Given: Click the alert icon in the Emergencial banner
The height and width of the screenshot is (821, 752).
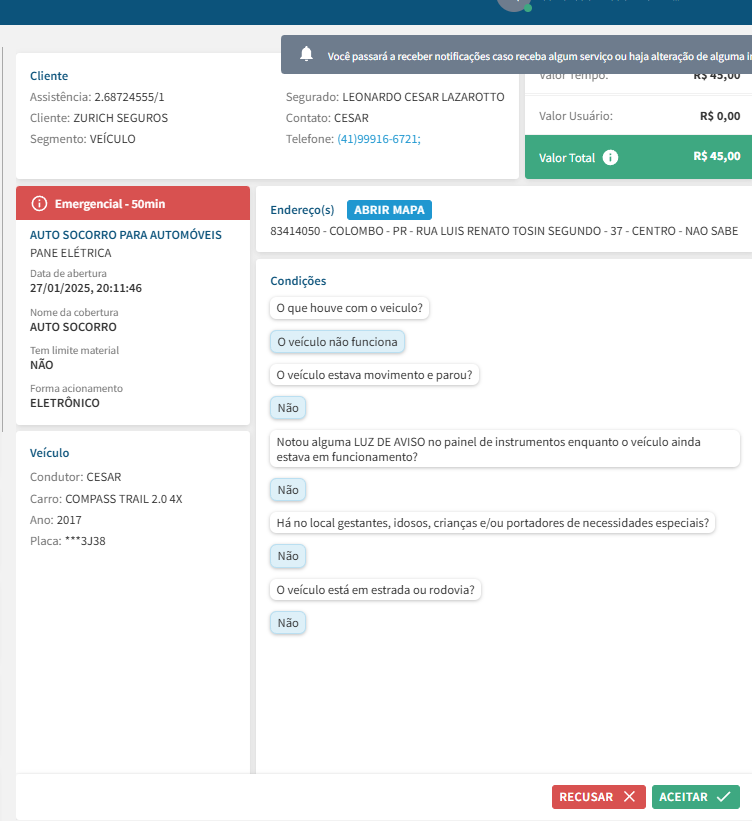Looking at the screenshot, I should tap(39, 204).
